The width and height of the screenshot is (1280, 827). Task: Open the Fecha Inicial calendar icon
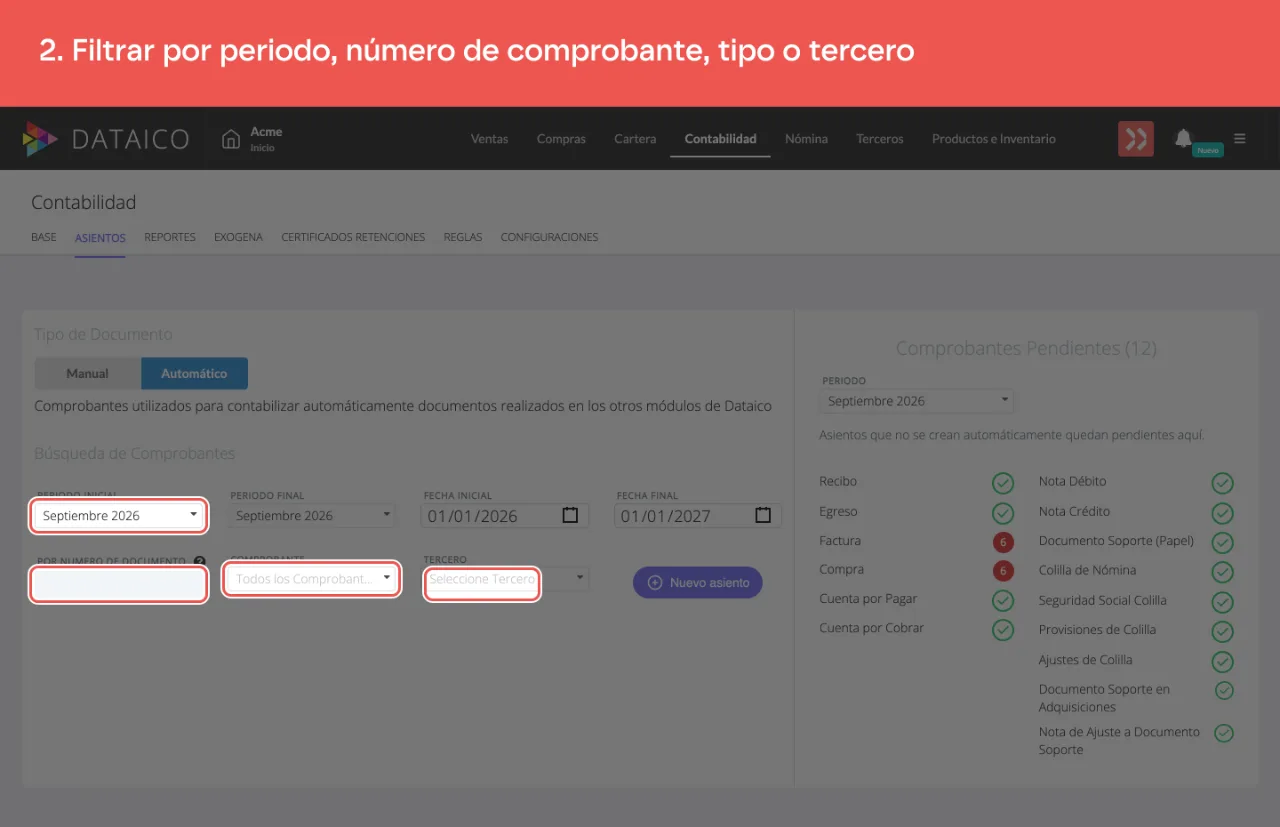coord(570,515)
